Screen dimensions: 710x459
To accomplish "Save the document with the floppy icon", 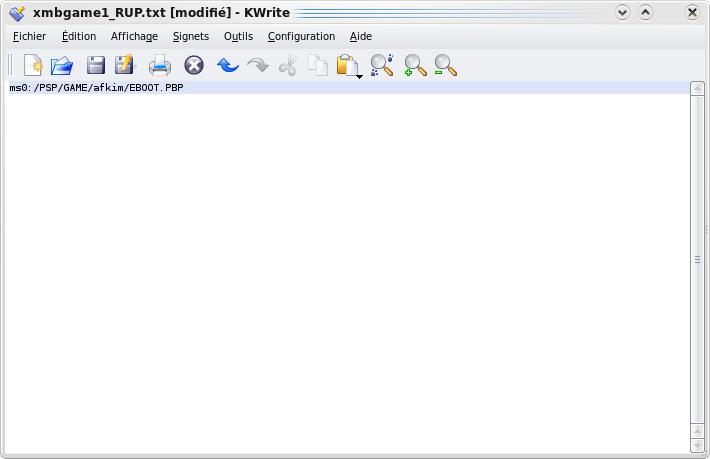I will [96, 66].
